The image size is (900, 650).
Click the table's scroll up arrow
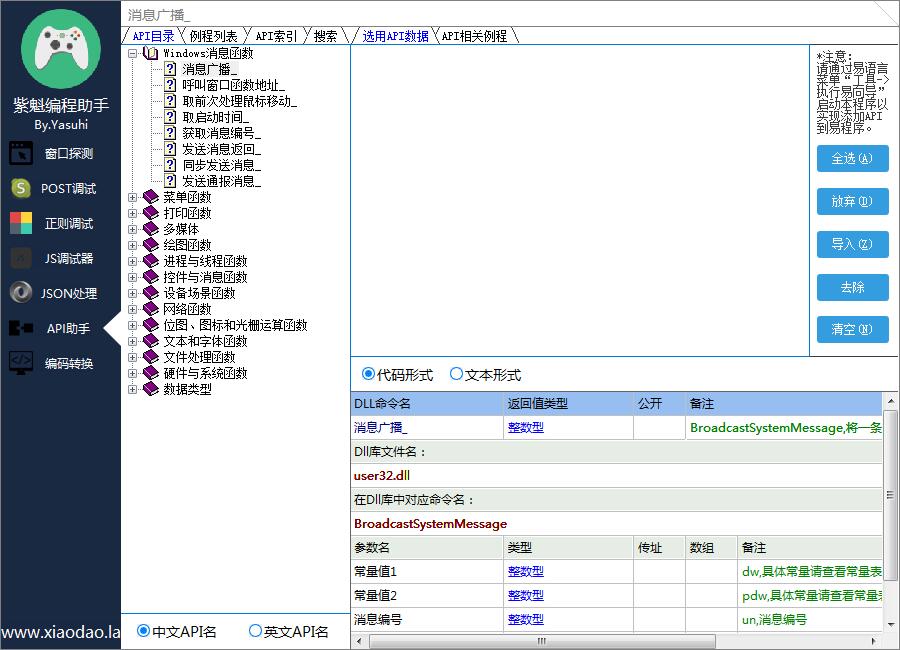point(890,400)
